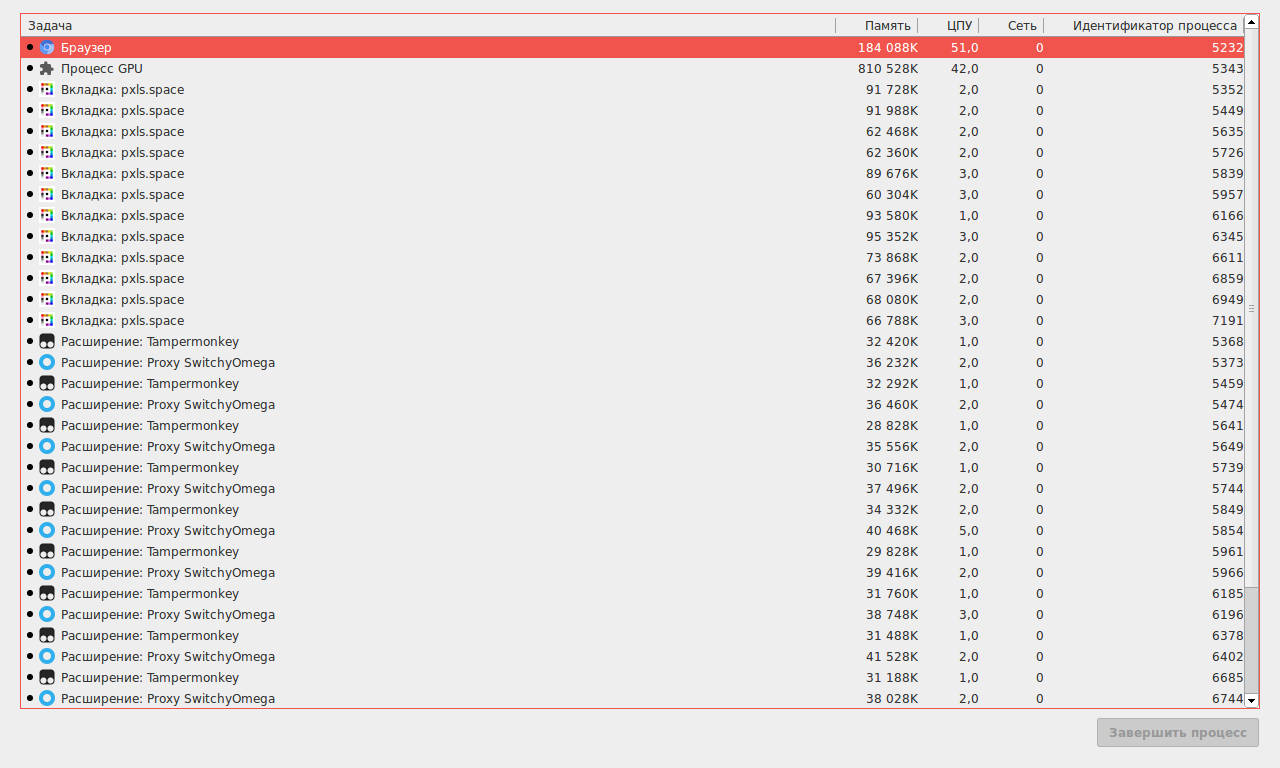Click the Proxy SwitchyOmega icon for process 5373
This screenshot has height=768, width=1280.
pyautogui.click(x=47, y=363)
